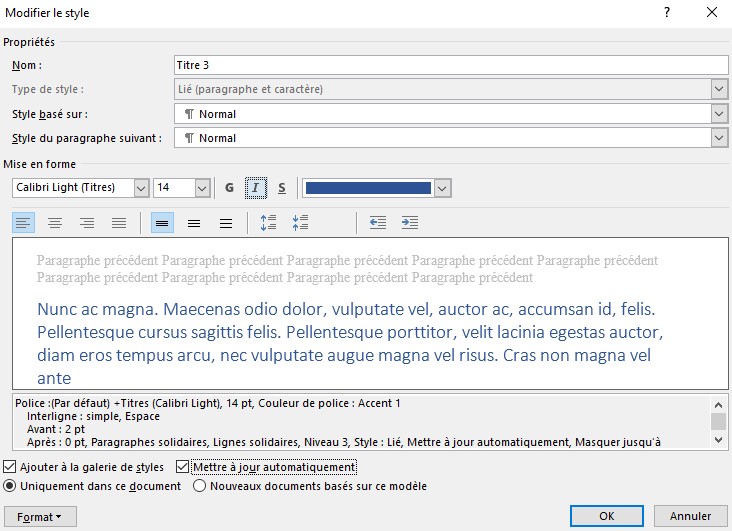Expand the font size 14 dropdown
Viewport: 732px width, 531px height.
pyautogui.click(x=202, y=188)
